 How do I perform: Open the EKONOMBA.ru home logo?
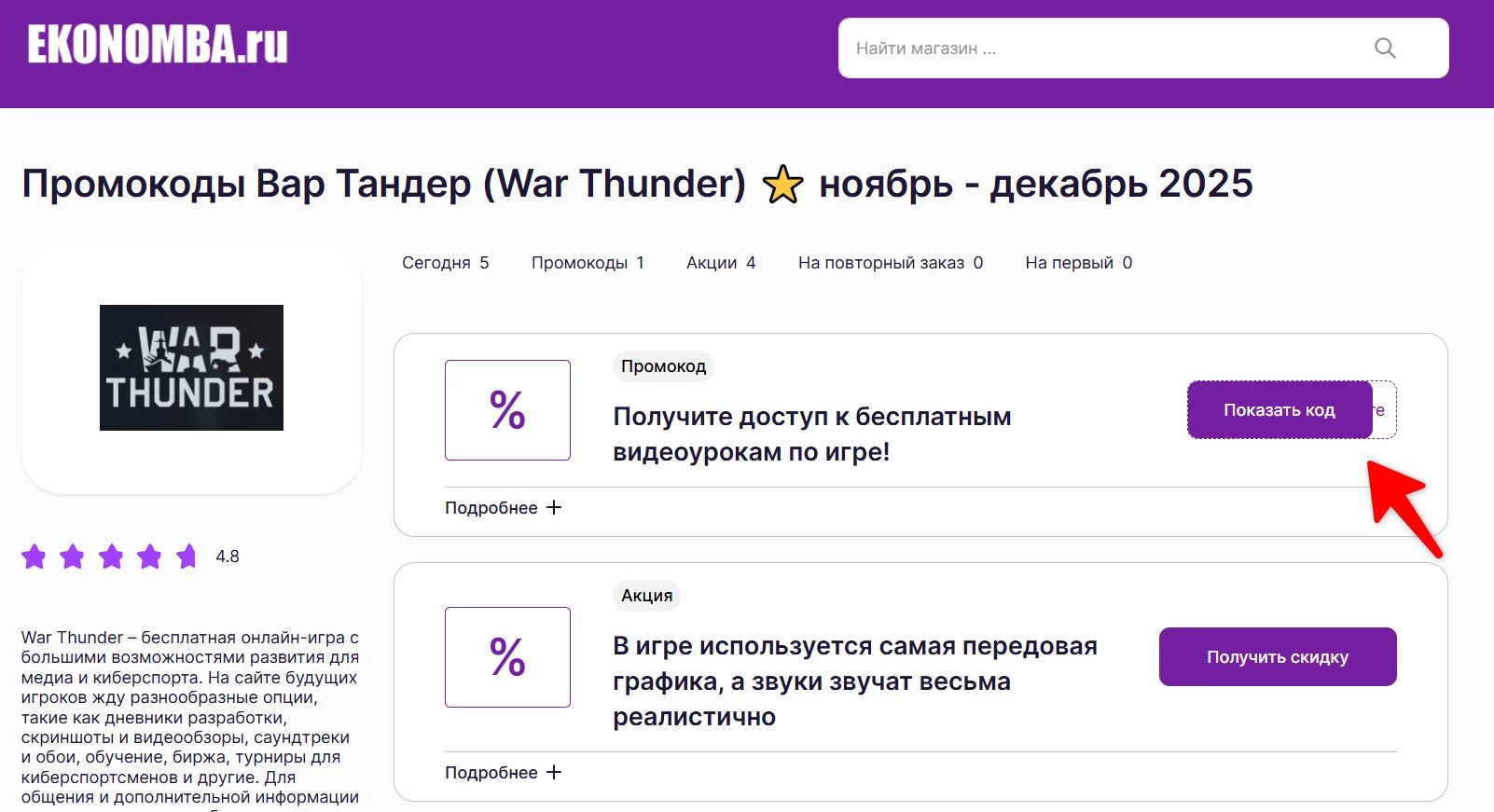(158, 44)
